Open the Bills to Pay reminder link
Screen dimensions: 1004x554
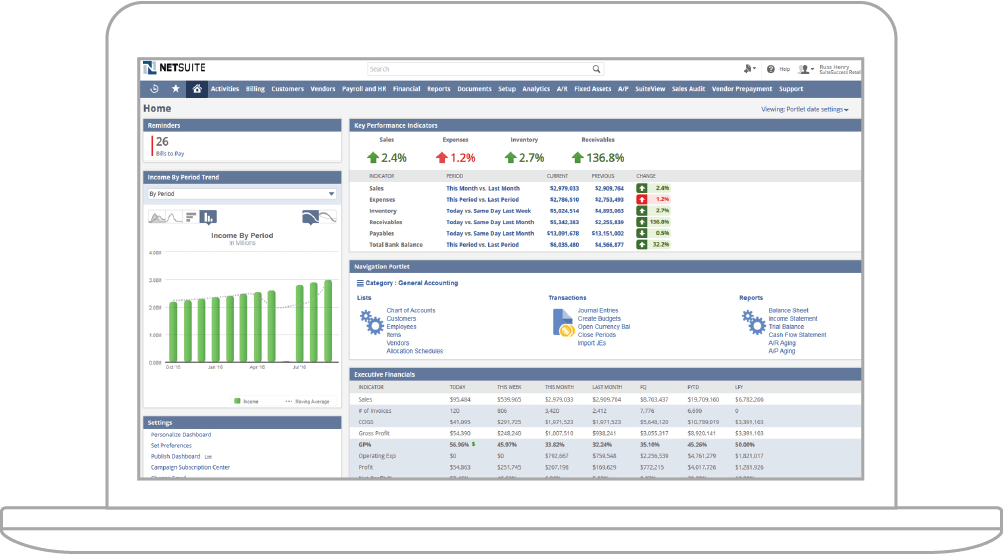point(170,154)
